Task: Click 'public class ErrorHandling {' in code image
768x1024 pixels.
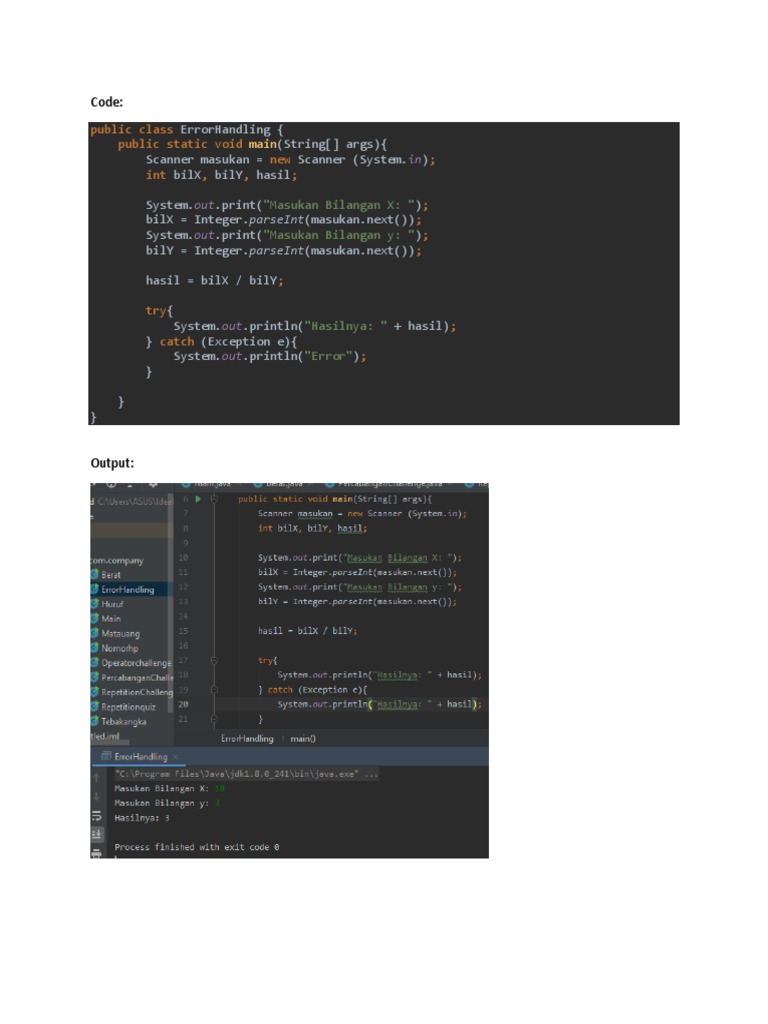Action: (186, 129)
